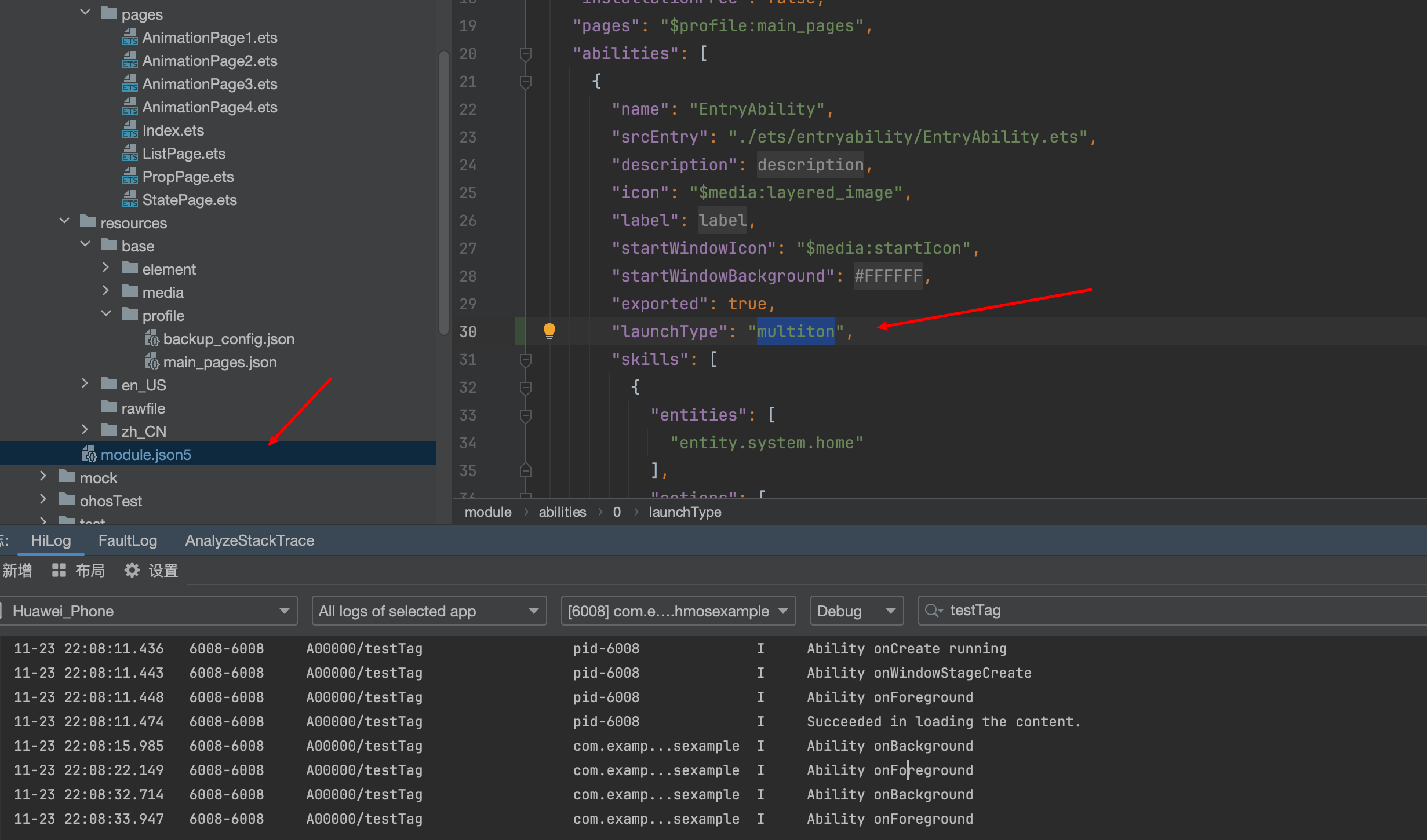The height and width of the screenshot is (840, 1427).
Task: Click the AnimationPage3.ets file icon
Action: (x=130, y=84)
